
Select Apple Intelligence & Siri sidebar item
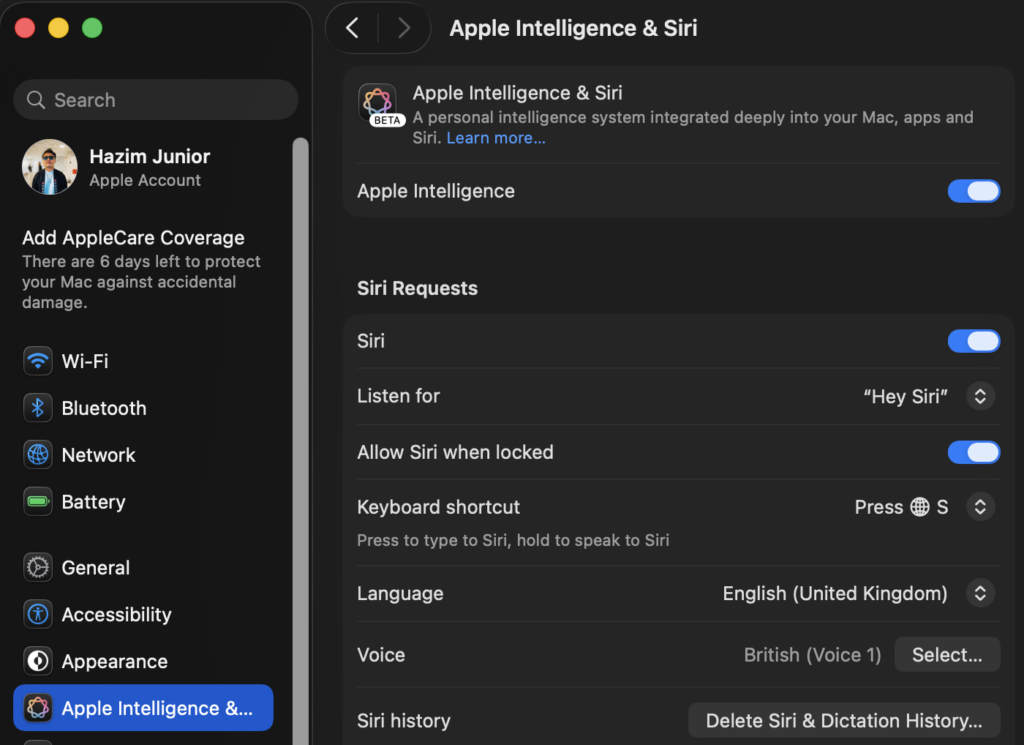[143, 708]
